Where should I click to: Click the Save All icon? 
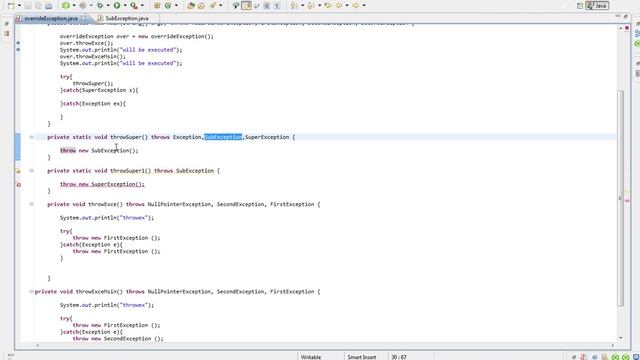[x=38, y=6]
